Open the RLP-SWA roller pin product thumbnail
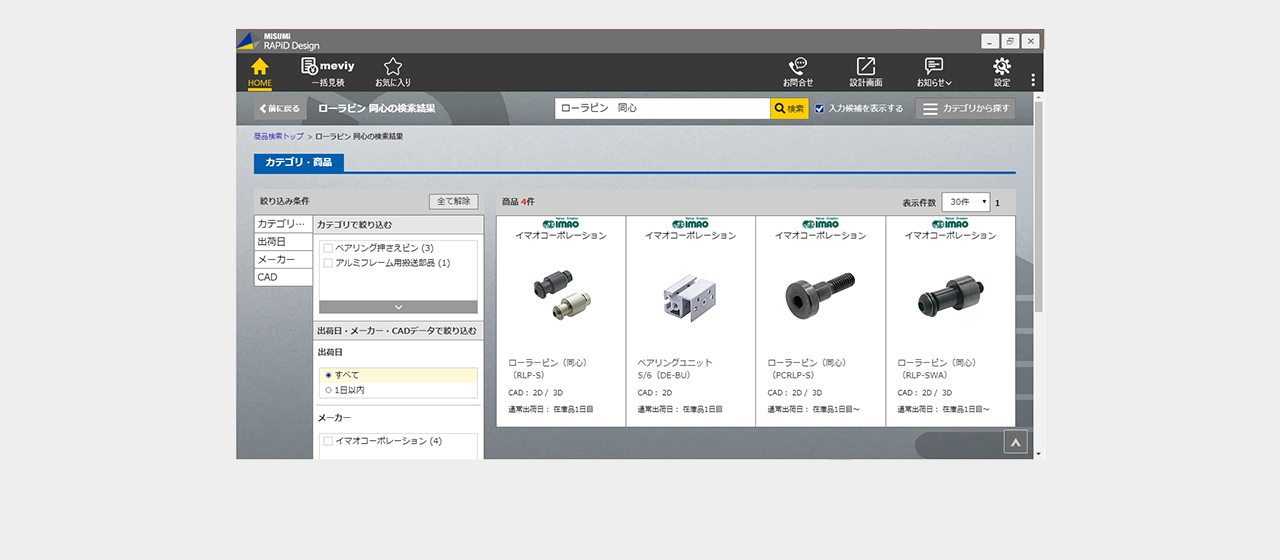The height and width of the screenshot is (560, 1280). click(x=950, y=294)
